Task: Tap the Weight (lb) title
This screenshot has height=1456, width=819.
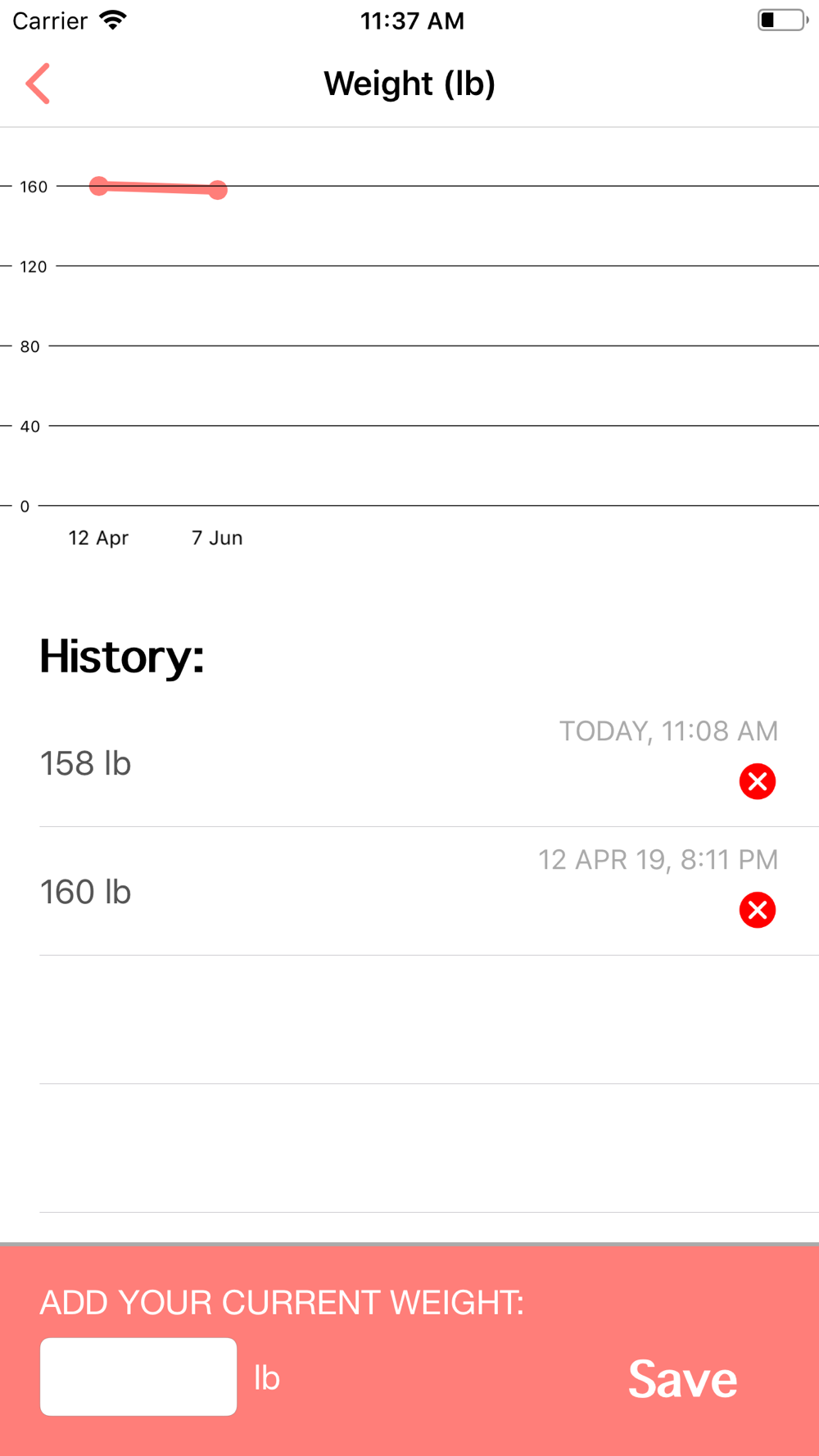Action: pos(409,84)
